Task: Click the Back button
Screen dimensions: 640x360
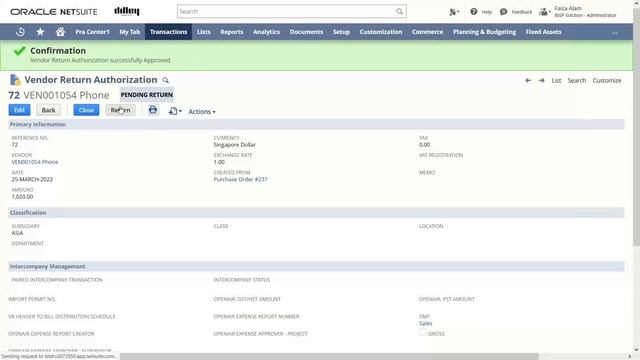Action: (x=48, y=110)
